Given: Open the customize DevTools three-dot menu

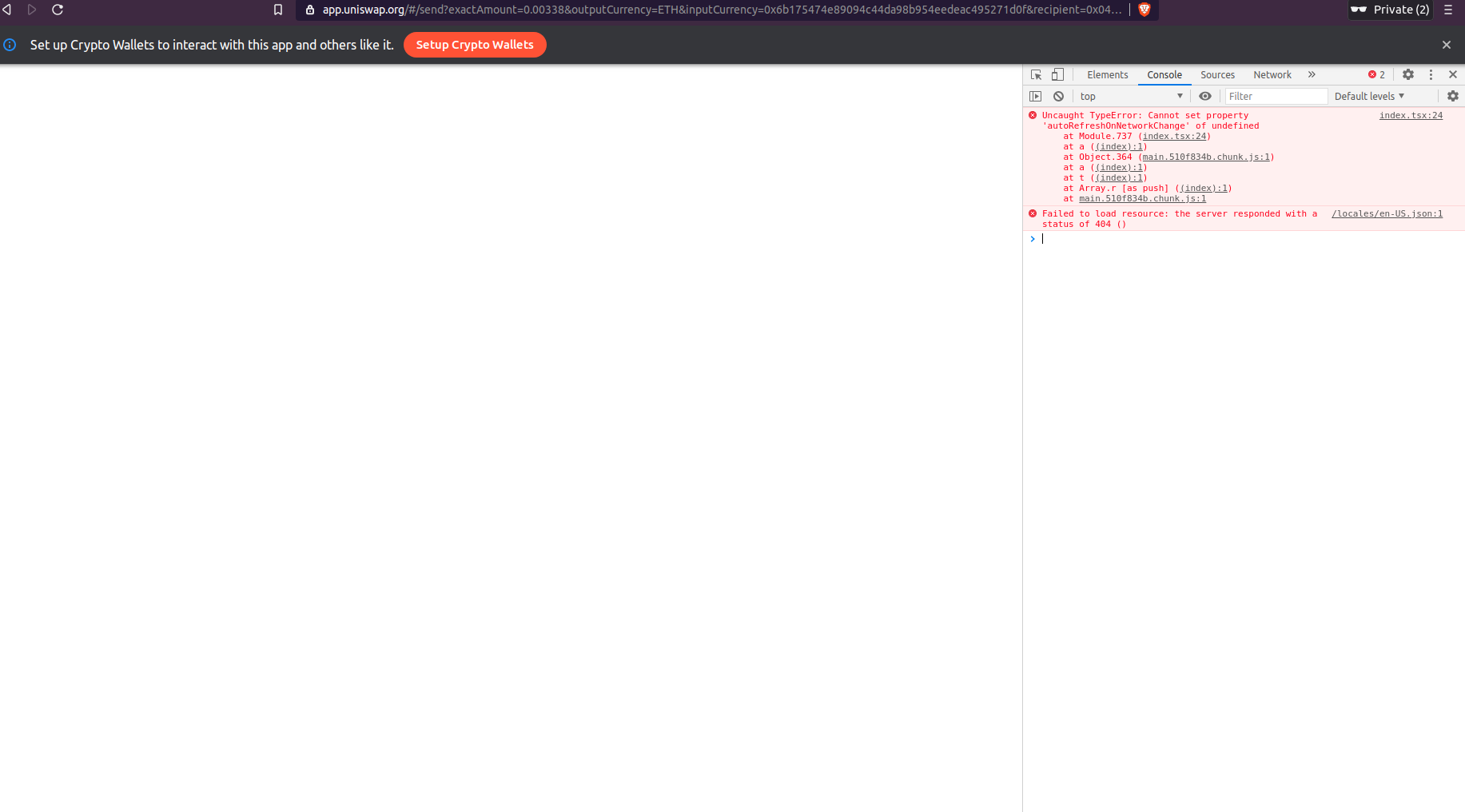Looking at the screenshot, I should pyautogui.click(x=1431, y=74).
